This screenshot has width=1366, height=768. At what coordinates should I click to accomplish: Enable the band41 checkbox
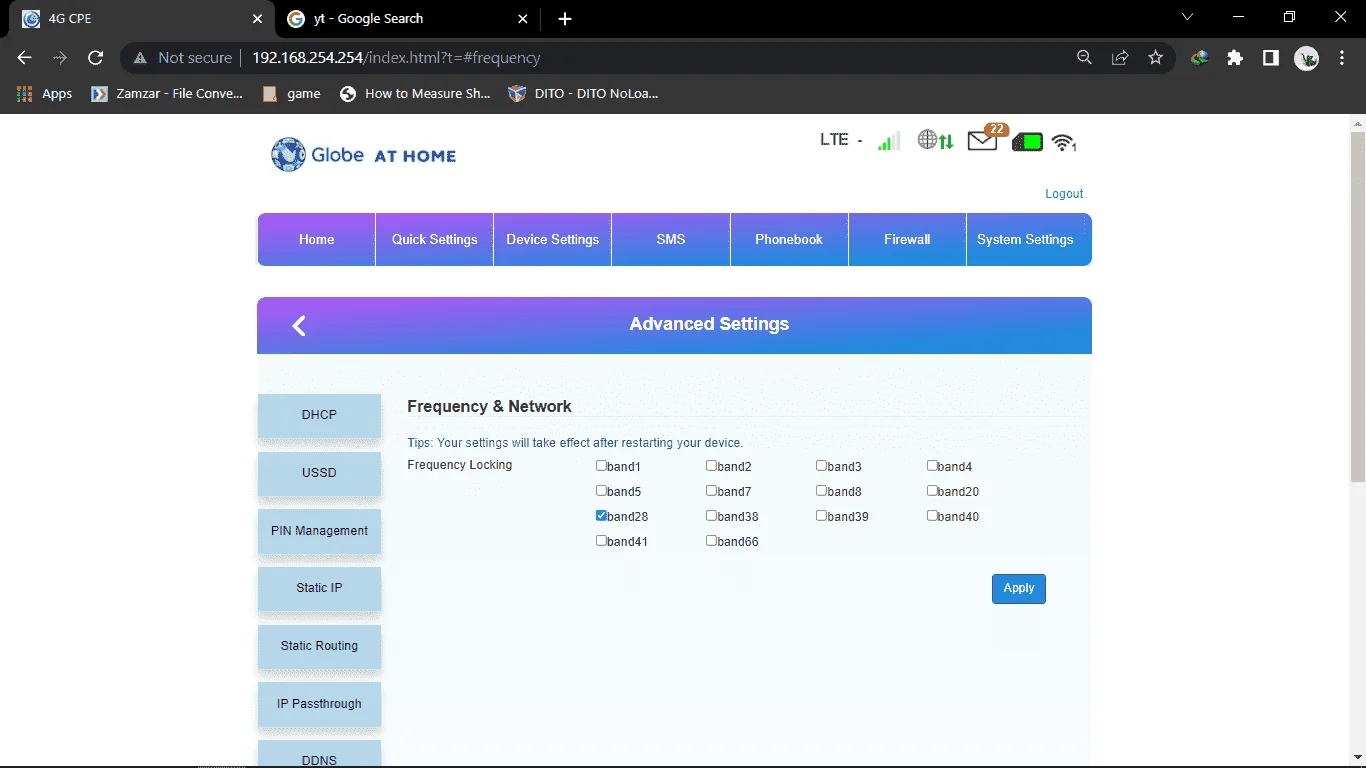click(x=601, y=540)
